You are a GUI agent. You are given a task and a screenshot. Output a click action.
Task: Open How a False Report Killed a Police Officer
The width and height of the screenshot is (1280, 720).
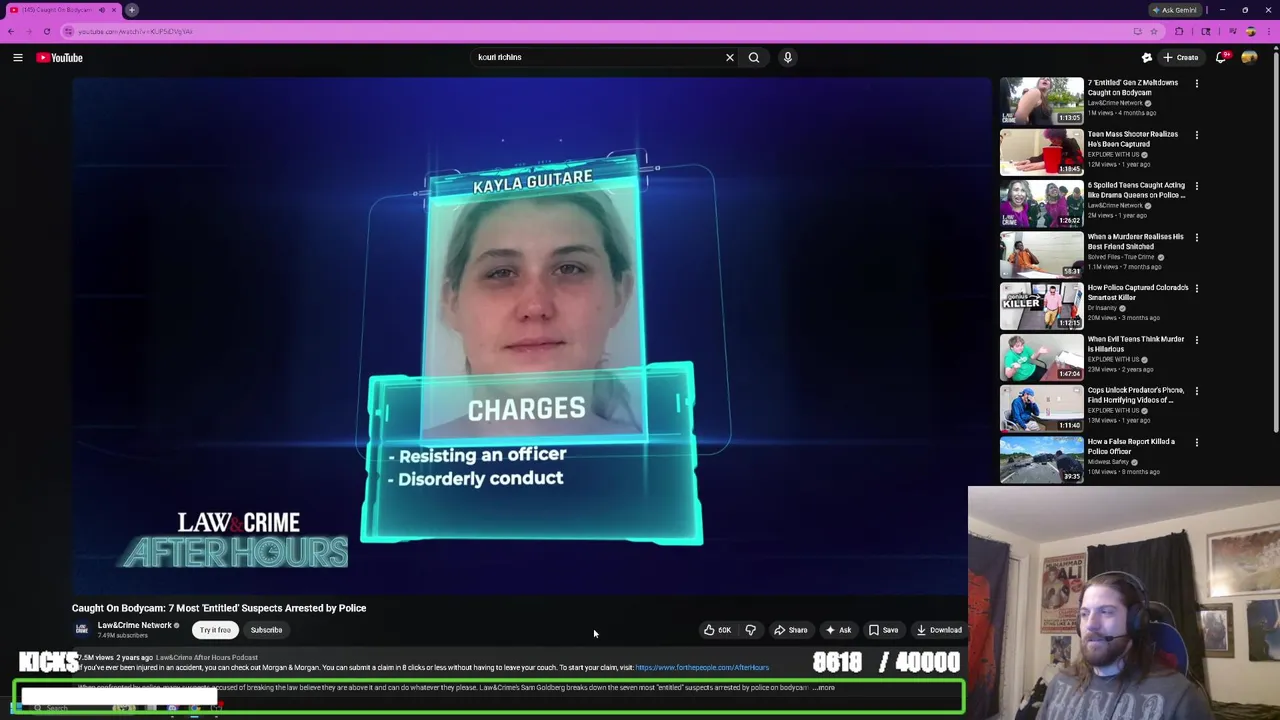pos(1131,446)
